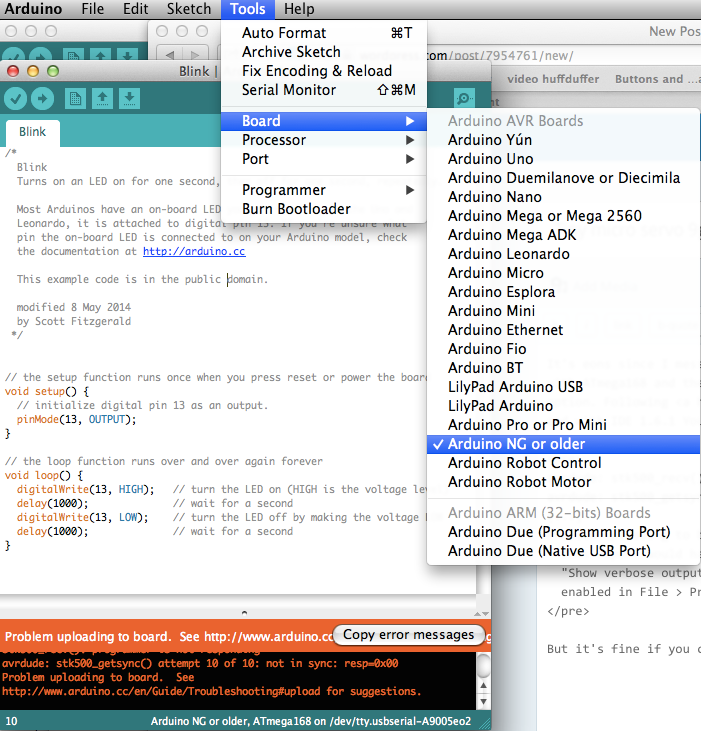Click the Buttons and bookmark in browser
Screen dimensions: 701x731
tap(657, 79)
